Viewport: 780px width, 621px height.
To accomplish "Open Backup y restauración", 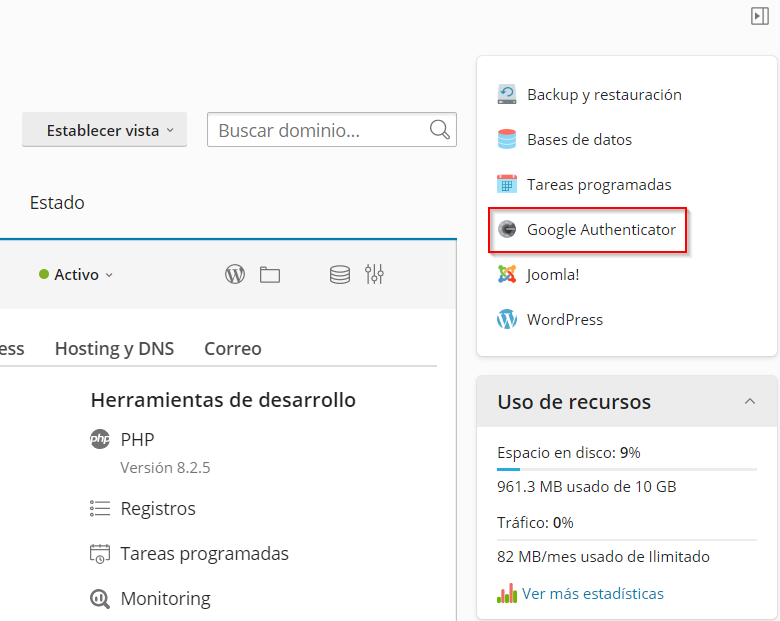I will point(604,95).
